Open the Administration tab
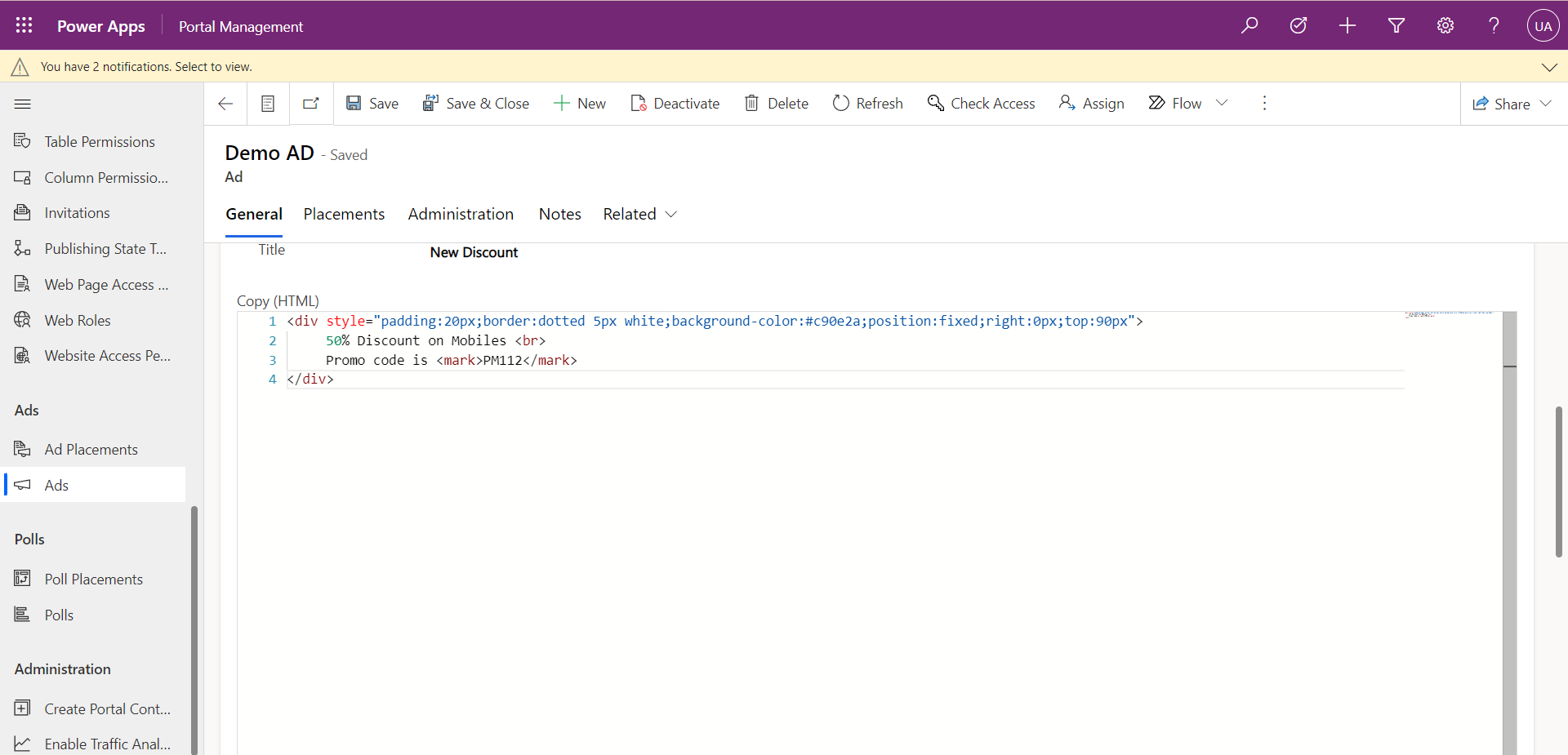This screenshot has width=1568, height=755. 461,214
